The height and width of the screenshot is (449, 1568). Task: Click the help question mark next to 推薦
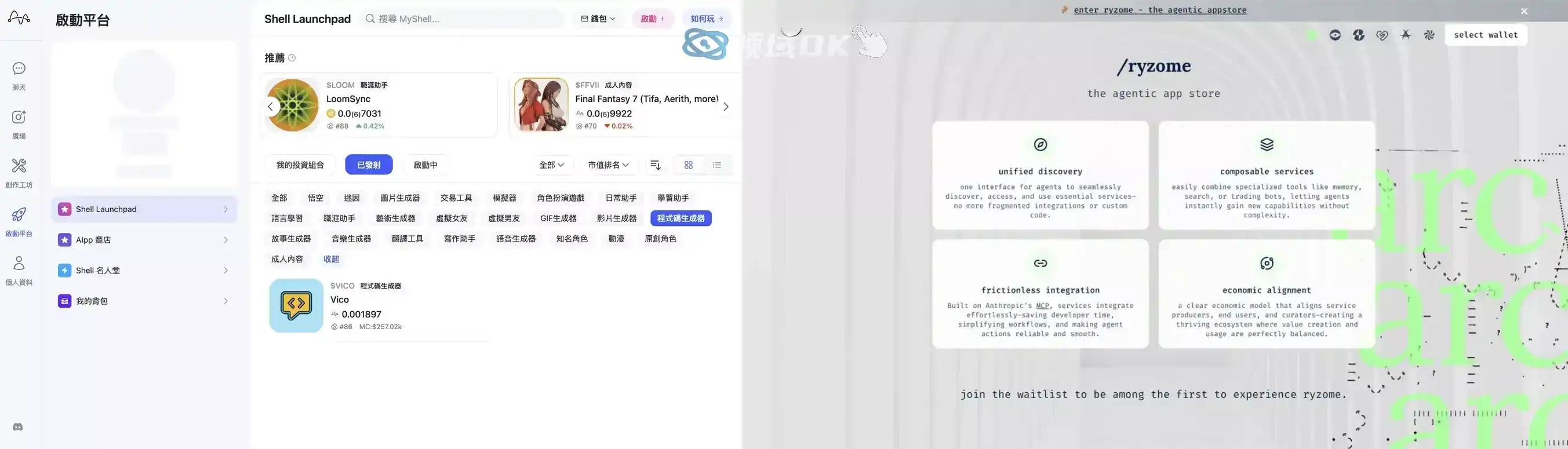click(292, 58)
